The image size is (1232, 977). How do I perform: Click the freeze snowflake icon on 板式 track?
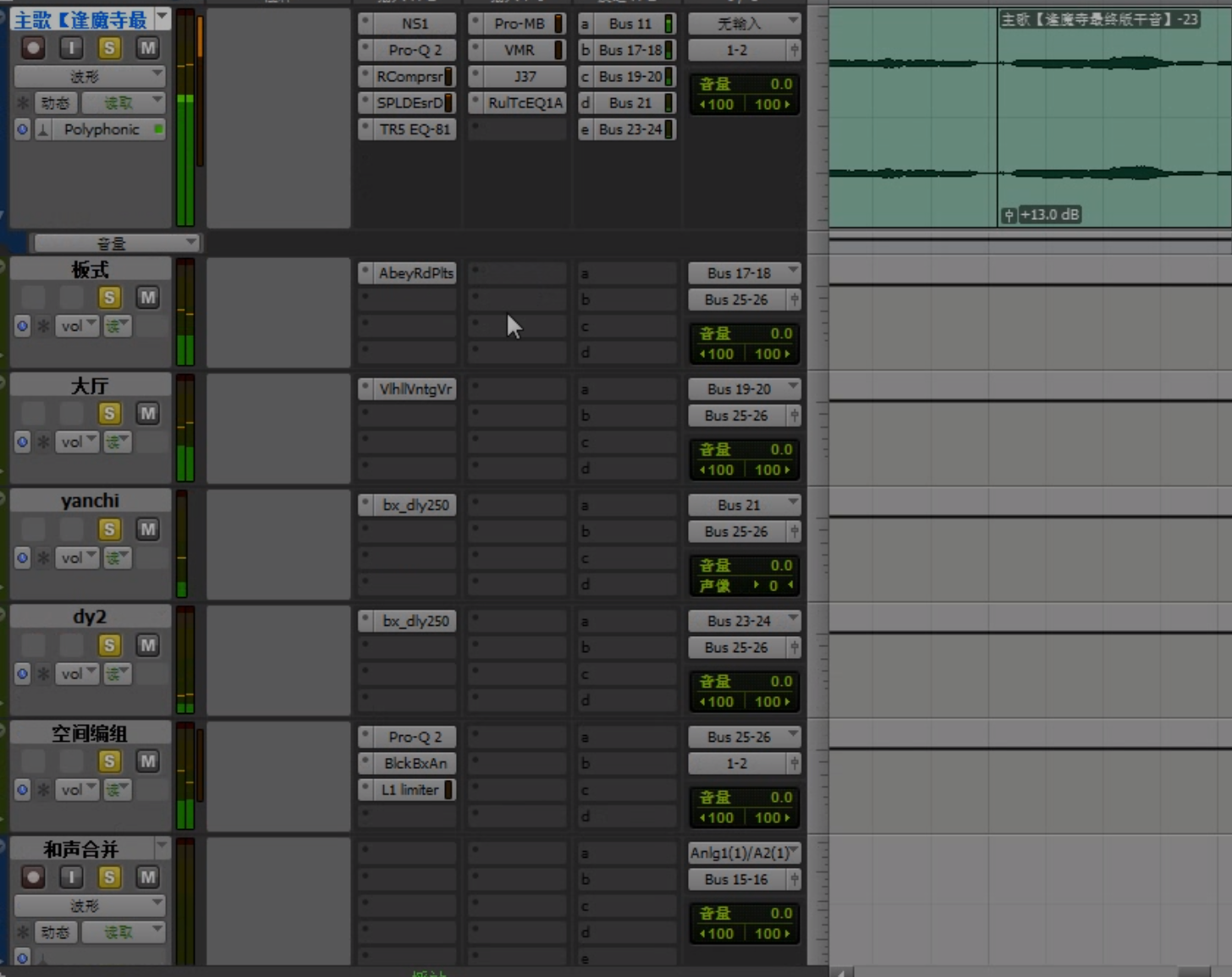click(43, 326)
